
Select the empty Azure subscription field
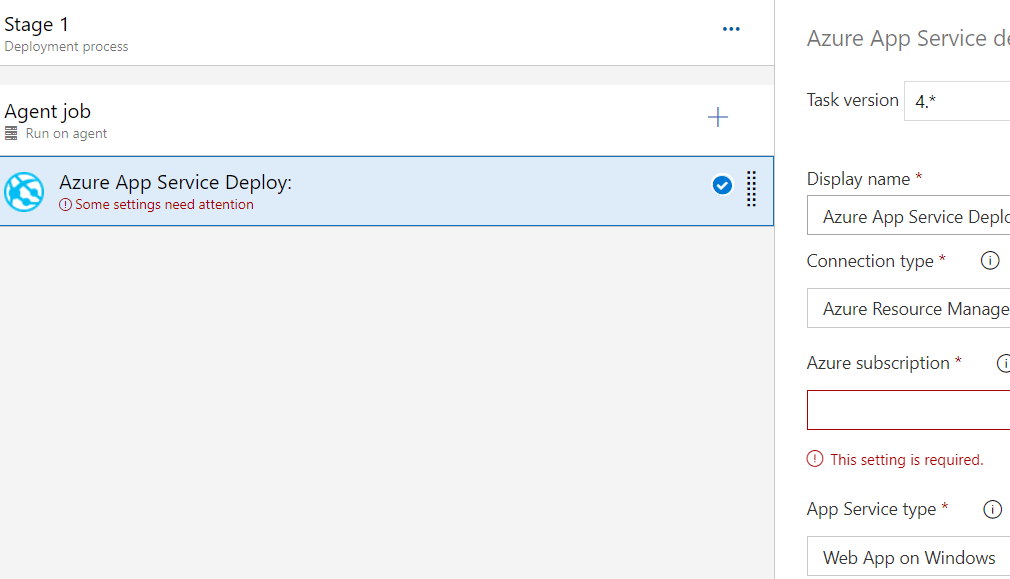tap(908, 410)
